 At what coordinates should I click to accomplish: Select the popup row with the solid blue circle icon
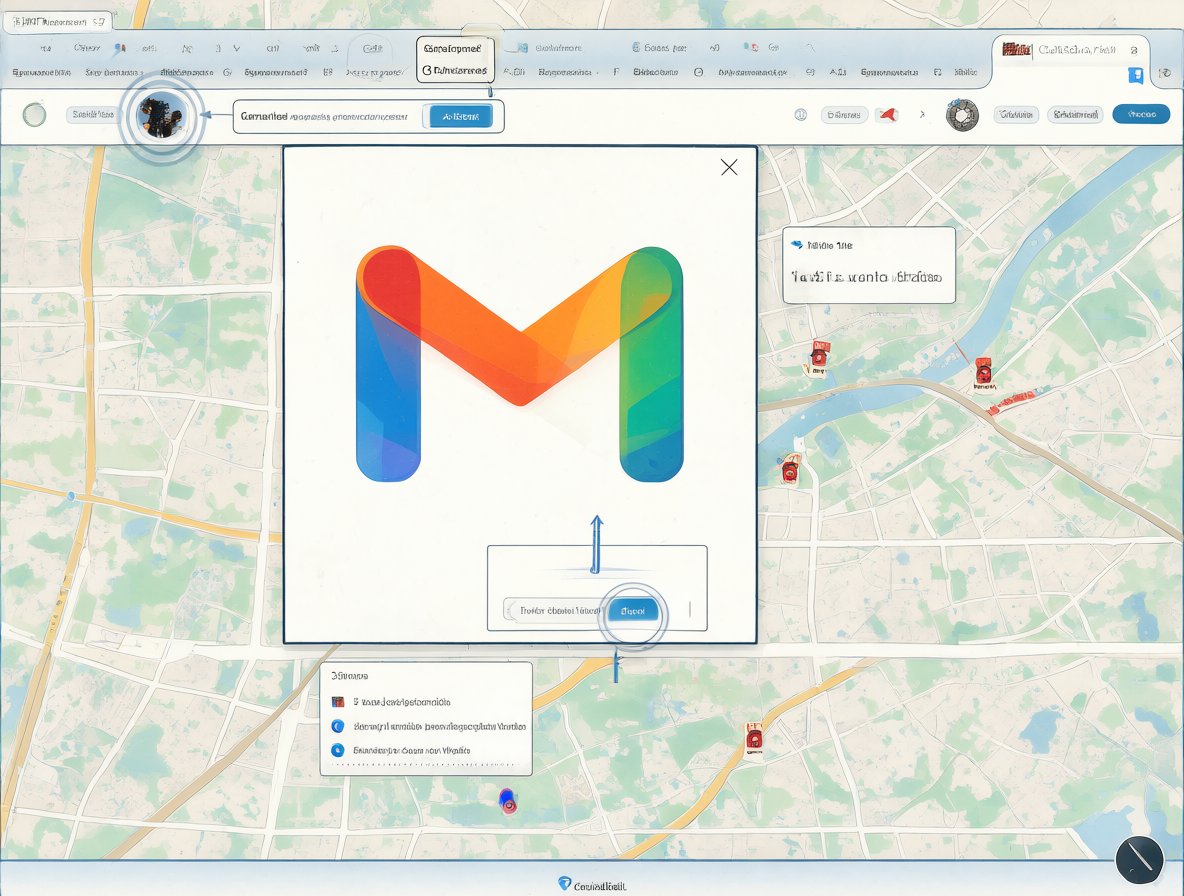[401, 750]
